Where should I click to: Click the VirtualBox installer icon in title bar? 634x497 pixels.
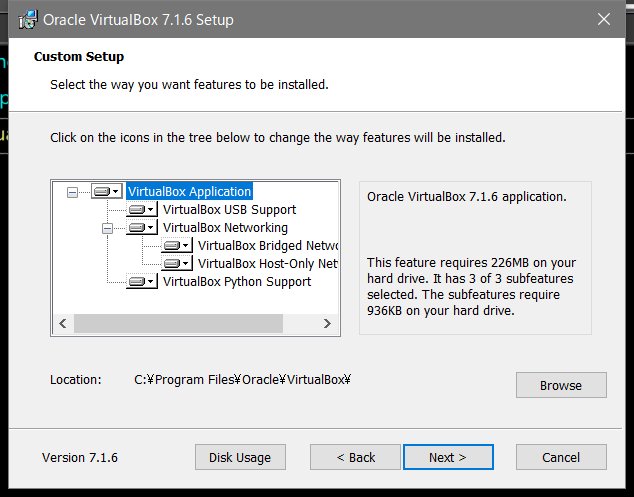click(28, 19)
